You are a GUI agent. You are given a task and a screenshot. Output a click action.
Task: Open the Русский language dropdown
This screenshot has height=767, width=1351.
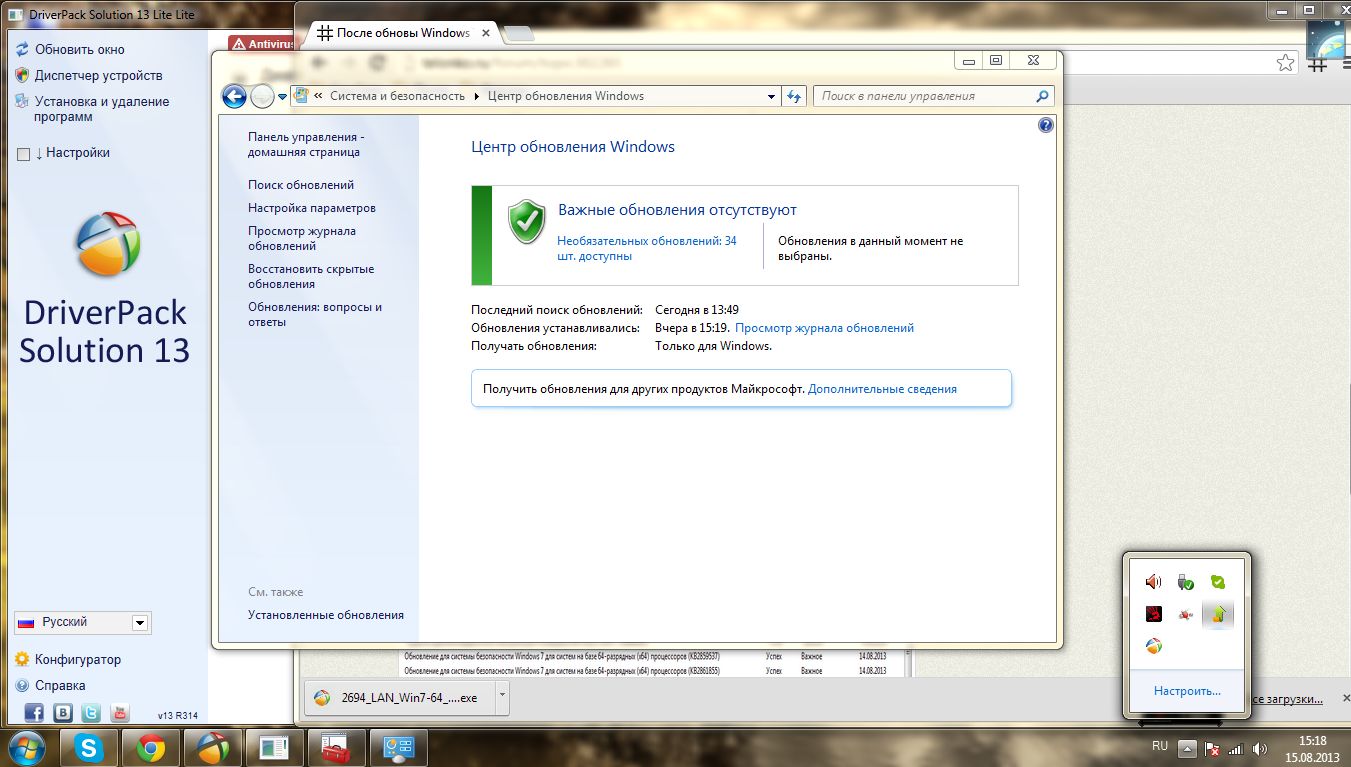(82, 622)
